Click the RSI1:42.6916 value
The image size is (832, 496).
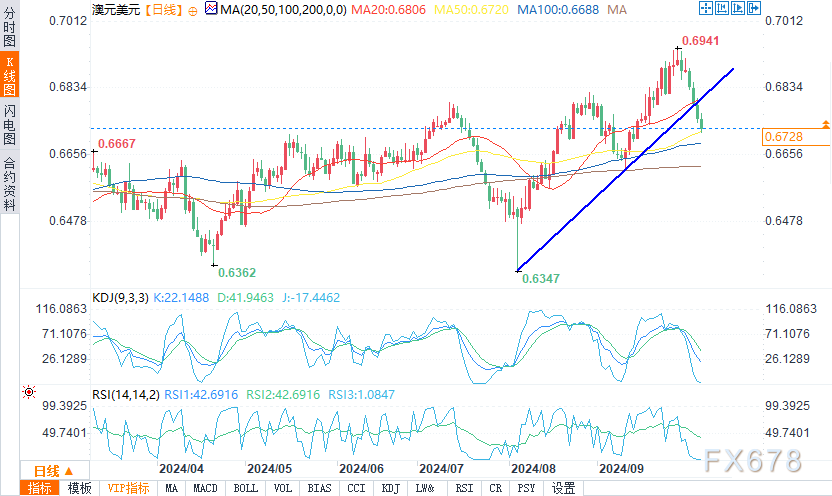(201, 395)
